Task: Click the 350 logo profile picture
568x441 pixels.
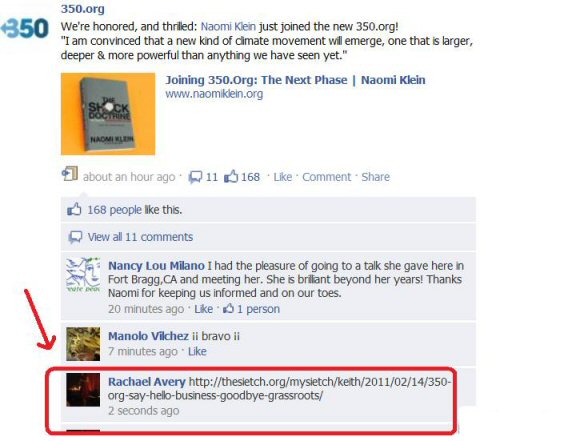Action: [25, 28]
